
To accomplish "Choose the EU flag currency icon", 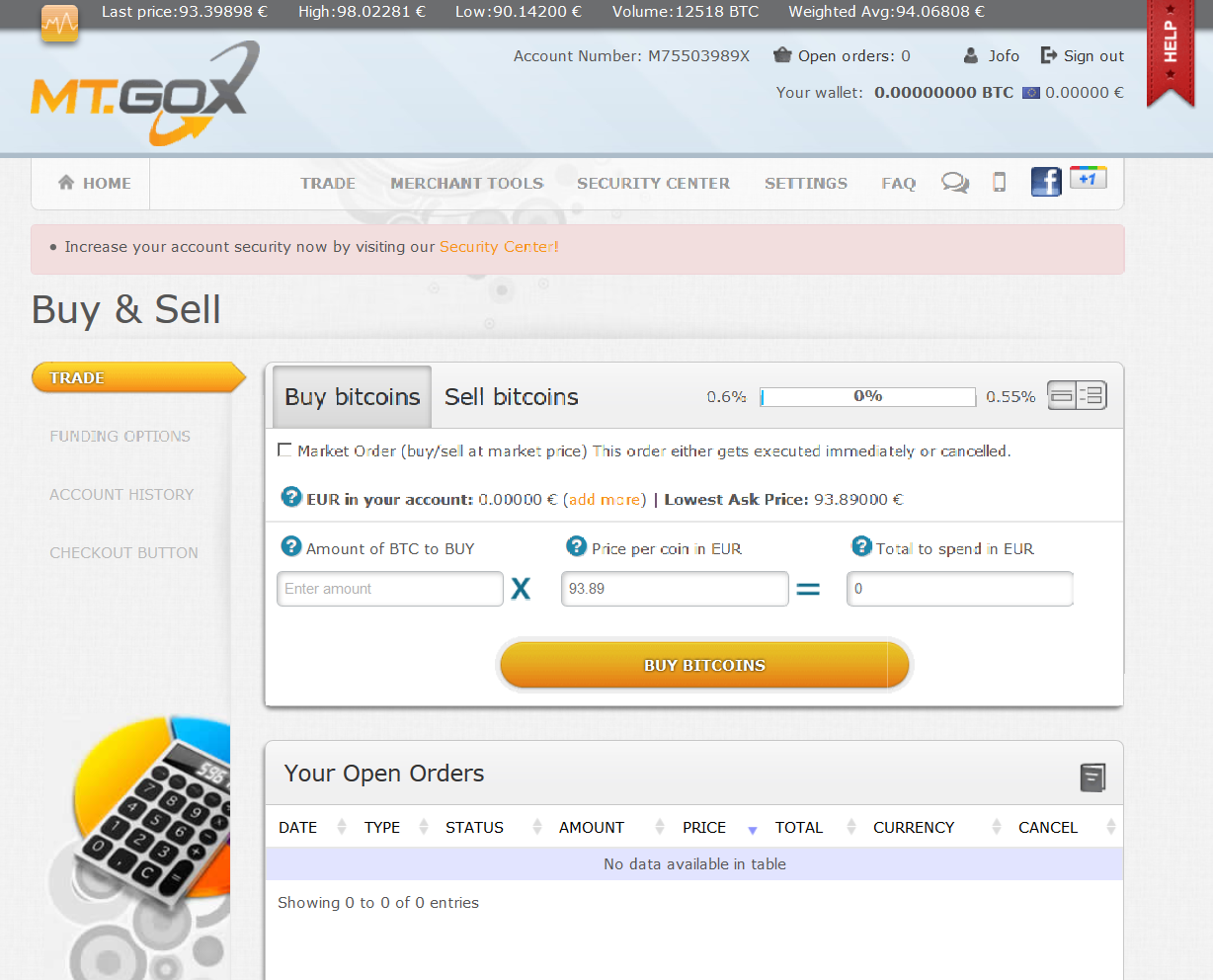I will [x=1031, y=93].
